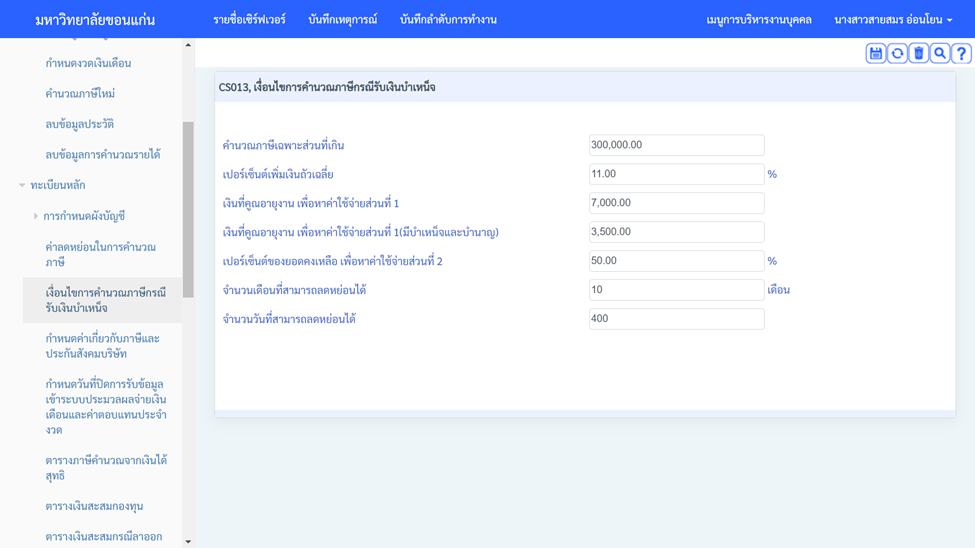
Task: Open the รายชื่อเซิร์ฟเวอร์ menu
Action: point(249,20)
